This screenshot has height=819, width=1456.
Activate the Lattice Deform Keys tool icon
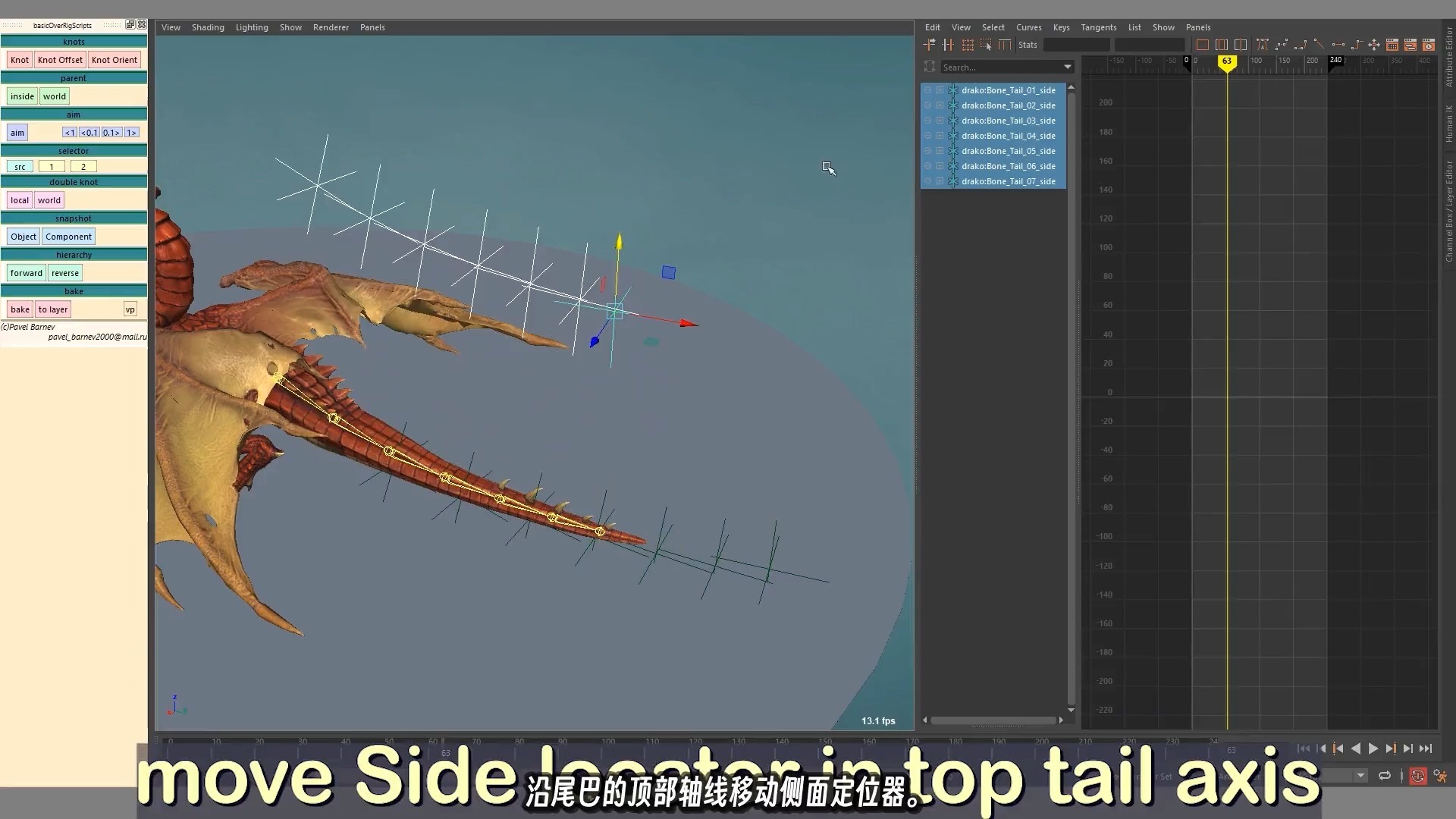(968, 45)
